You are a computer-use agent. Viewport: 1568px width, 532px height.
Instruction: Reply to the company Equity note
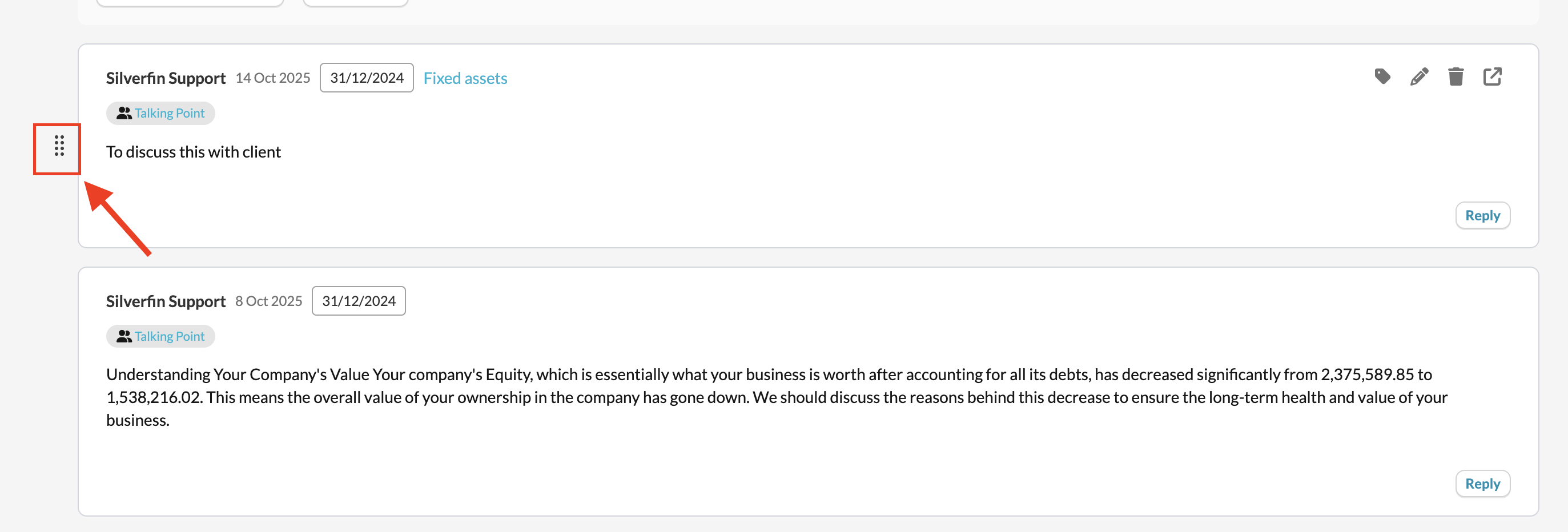pyautogui.click(x=1482, y=484)
